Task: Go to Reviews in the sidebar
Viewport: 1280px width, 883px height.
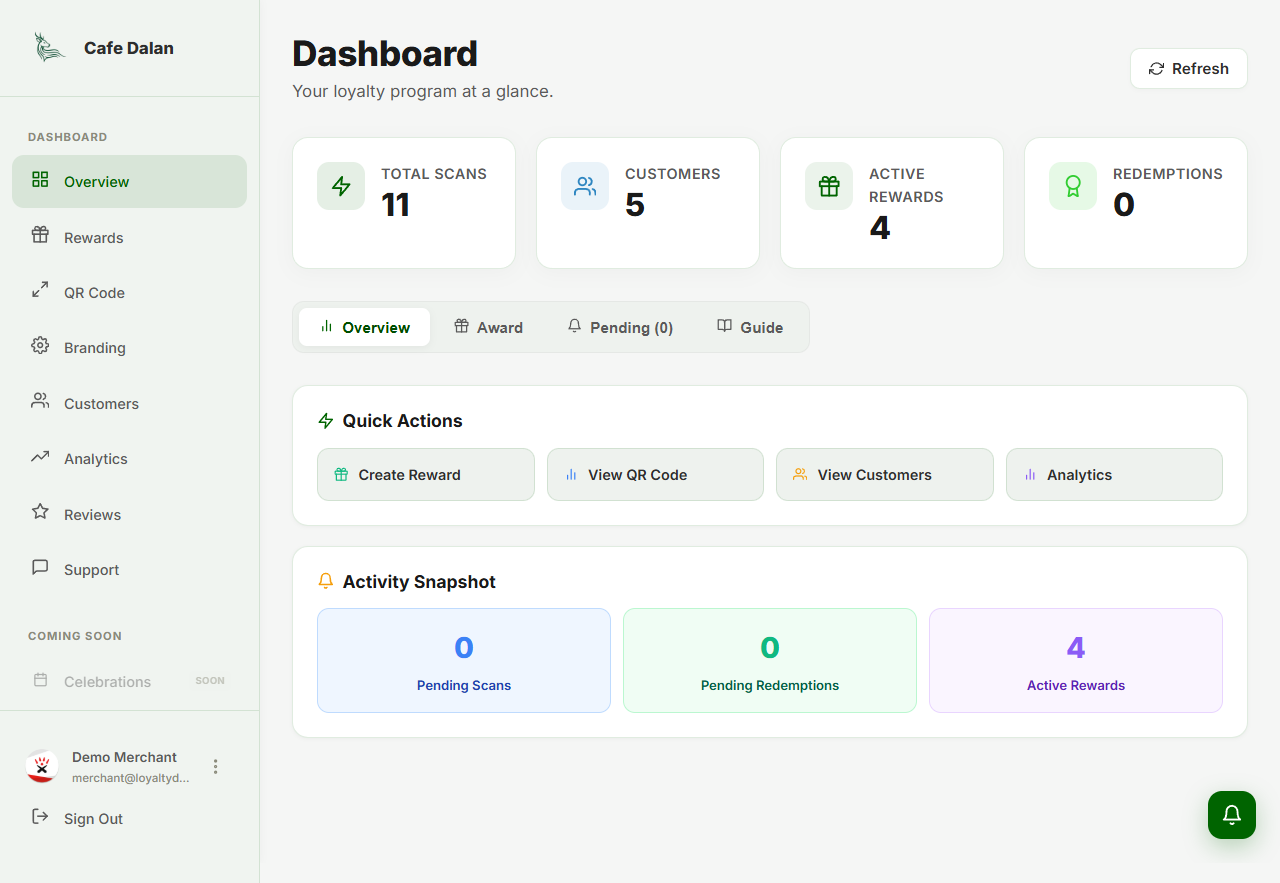Action: pyautogui.click(x=92, y=515)
